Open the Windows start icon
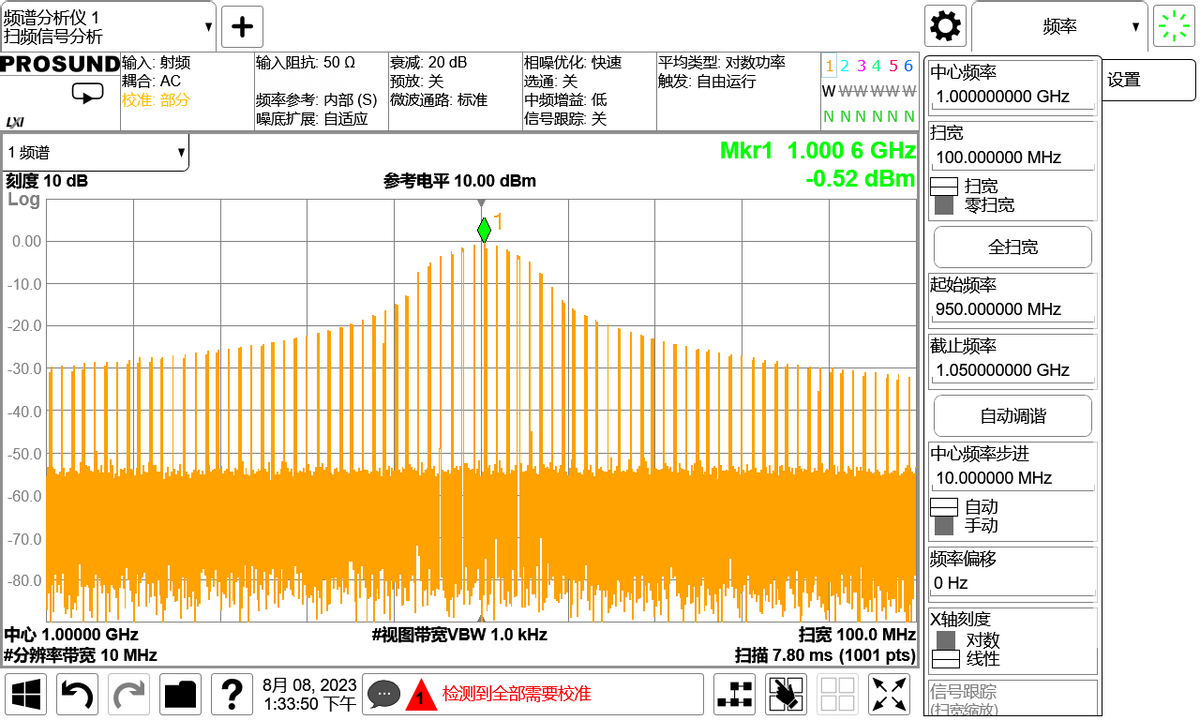 coord(26,693)
